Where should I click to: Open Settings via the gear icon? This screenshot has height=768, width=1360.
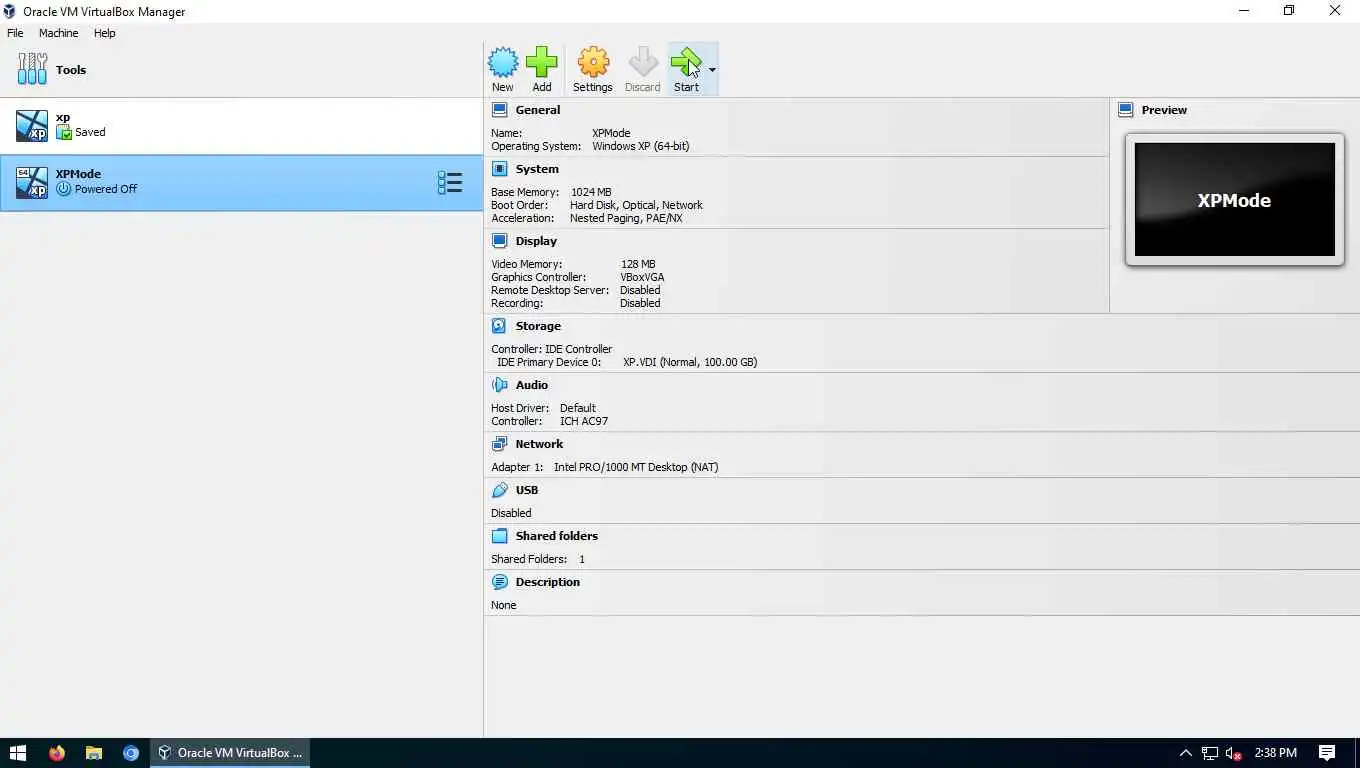tap(593, 63)
